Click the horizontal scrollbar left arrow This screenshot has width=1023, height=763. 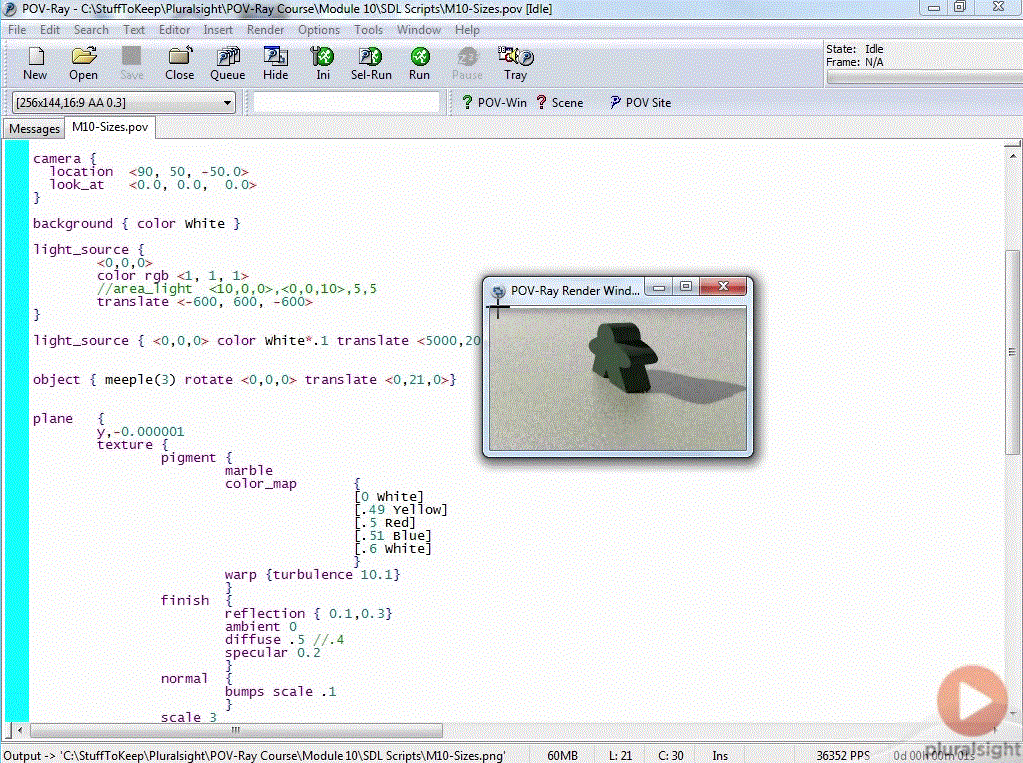20,730
